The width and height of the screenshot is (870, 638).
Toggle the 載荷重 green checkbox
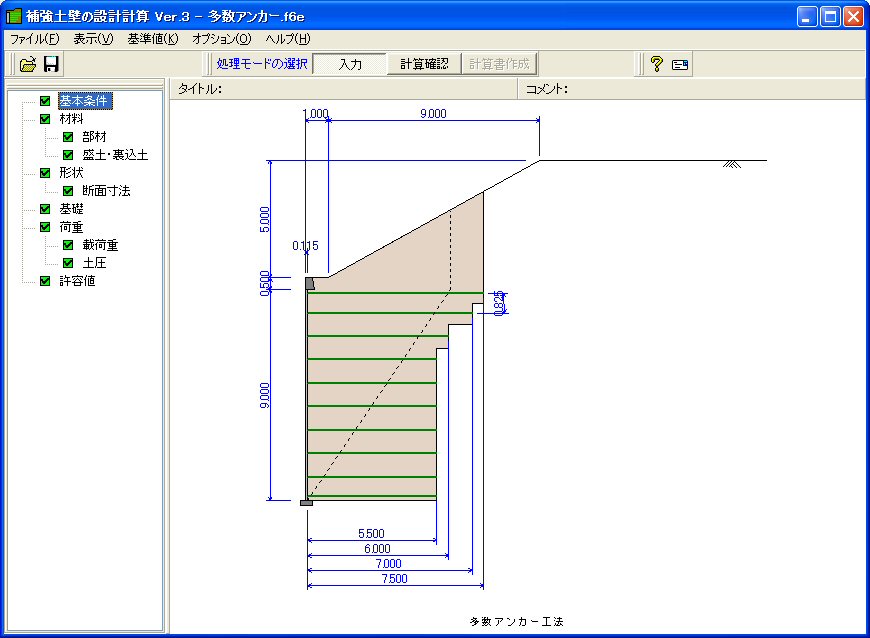click(68, 245)
